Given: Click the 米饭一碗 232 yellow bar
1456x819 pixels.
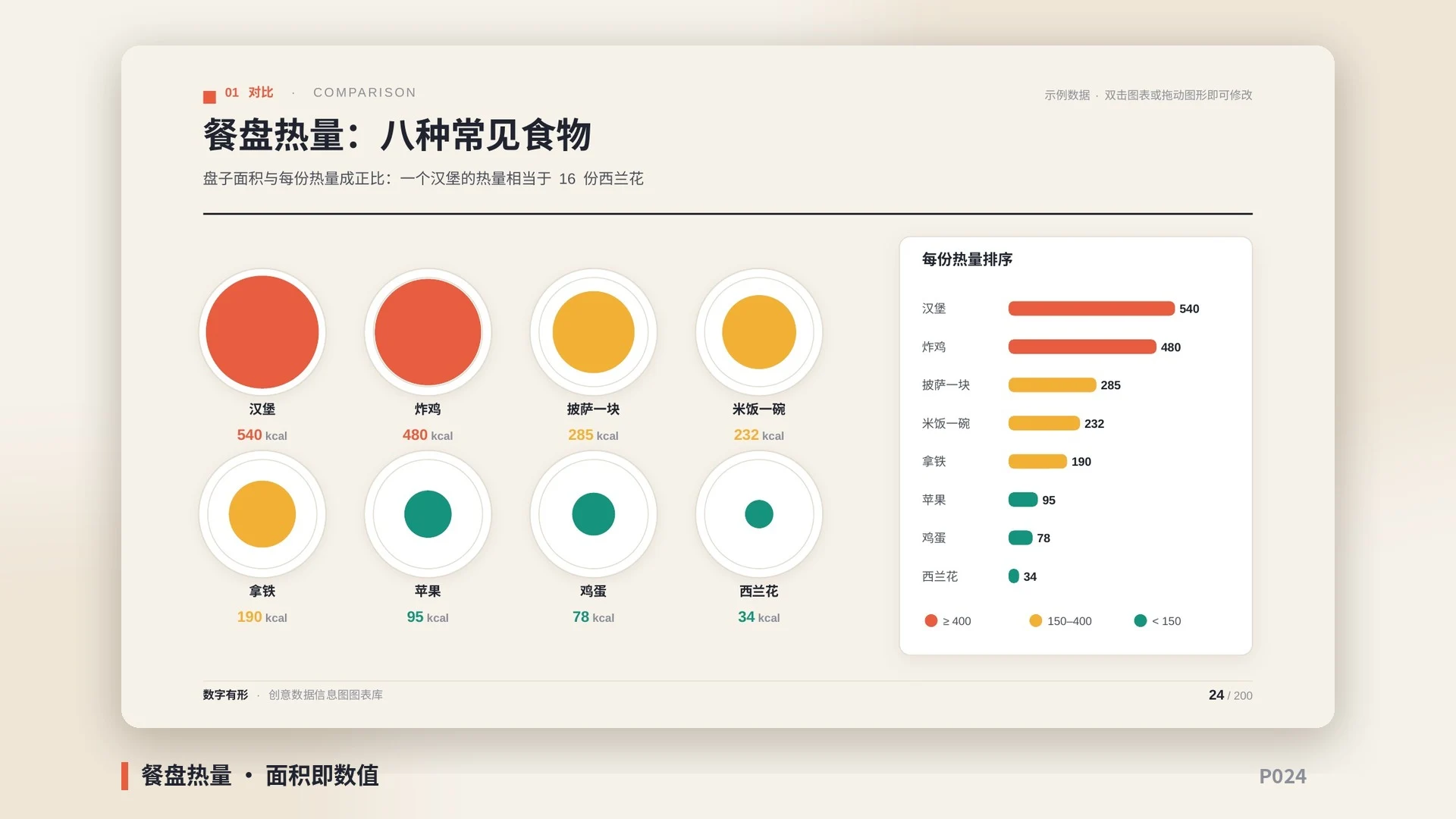Looking at the screenshot, I should pos(1044,423).
